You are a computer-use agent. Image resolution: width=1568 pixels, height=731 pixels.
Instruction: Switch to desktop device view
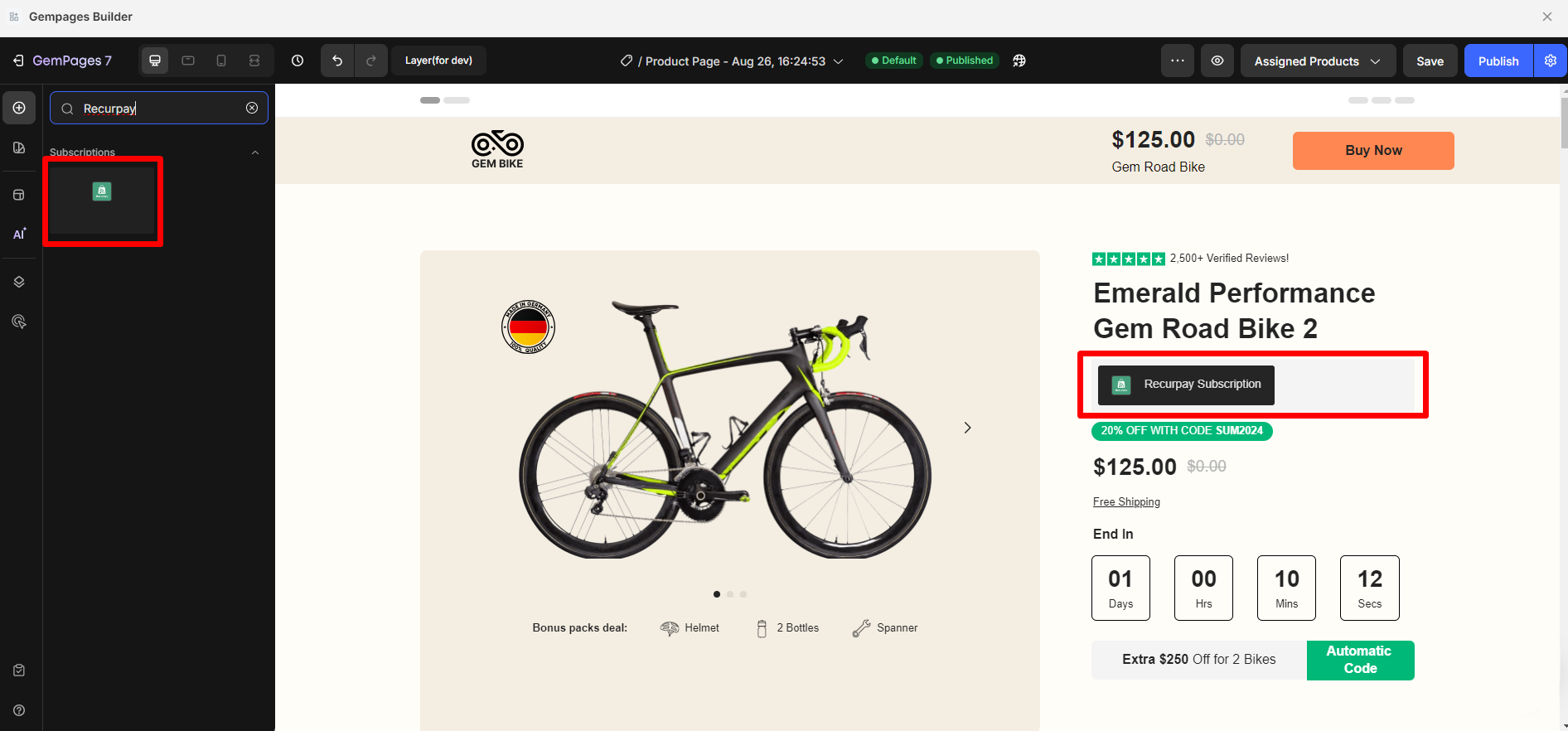(x=155, y=61)
